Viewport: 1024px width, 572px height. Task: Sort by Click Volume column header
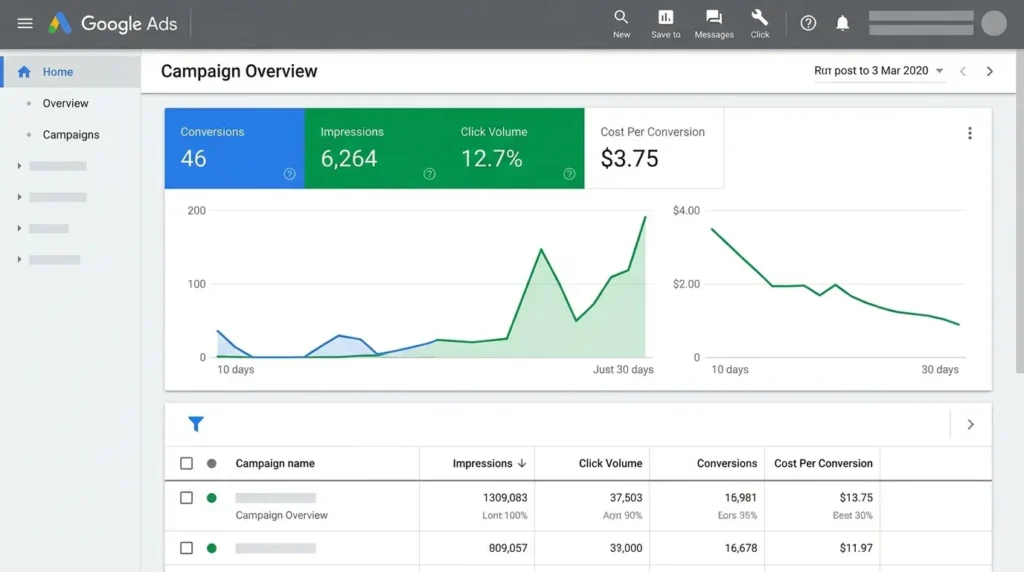coord(610,463)
